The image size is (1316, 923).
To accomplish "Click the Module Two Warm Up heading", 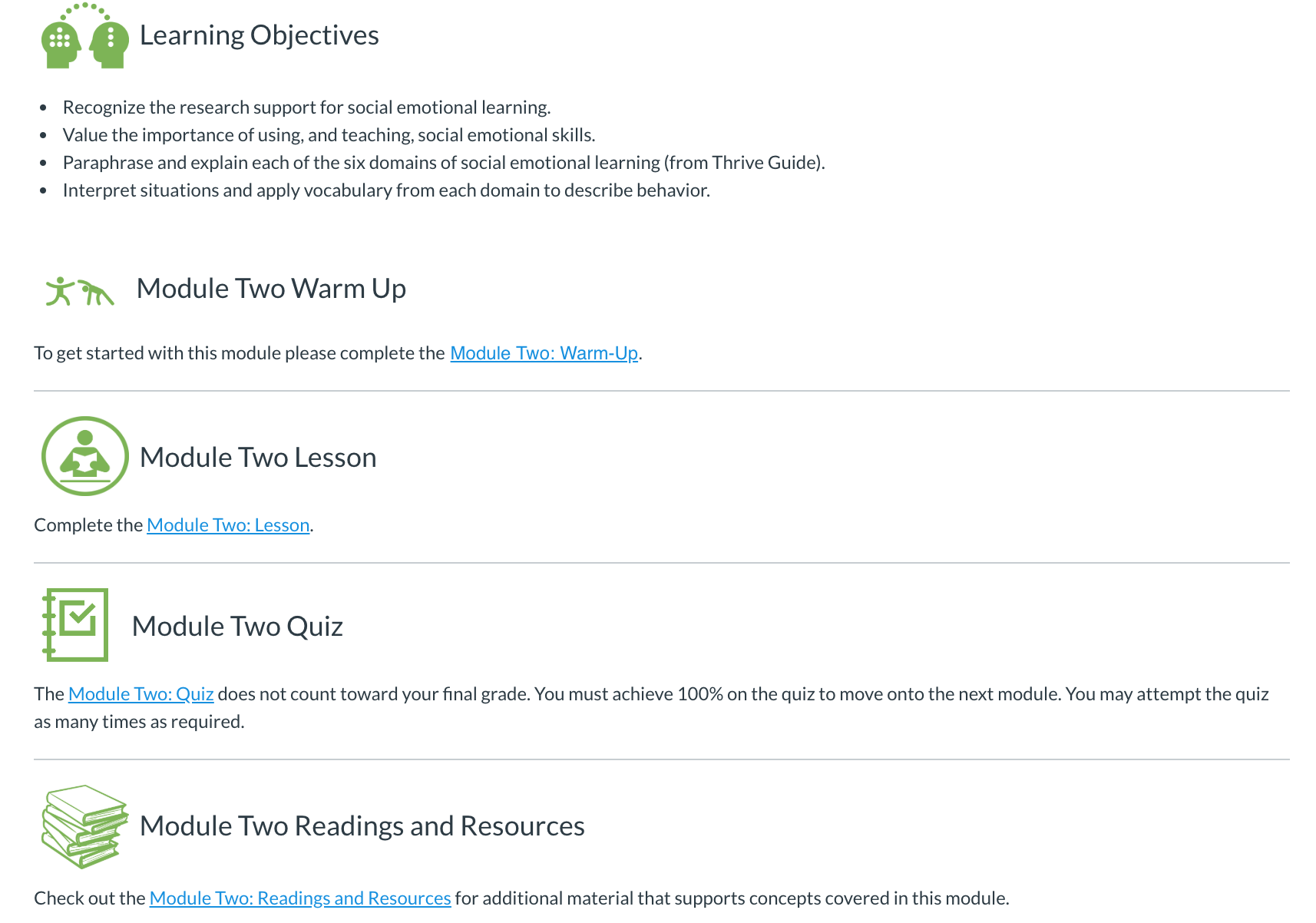I will pyautogui.click(x=271, y=289).
